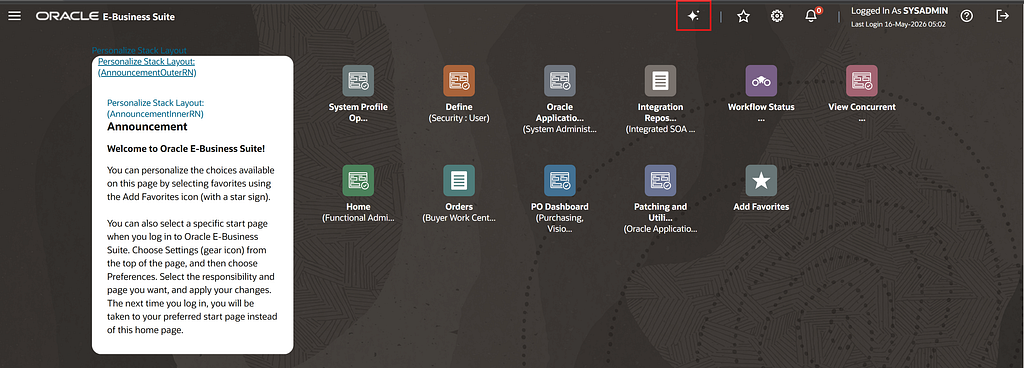Click the "Integration Repos..." tile label
The image size is (1024, 368).
[660, 112]
